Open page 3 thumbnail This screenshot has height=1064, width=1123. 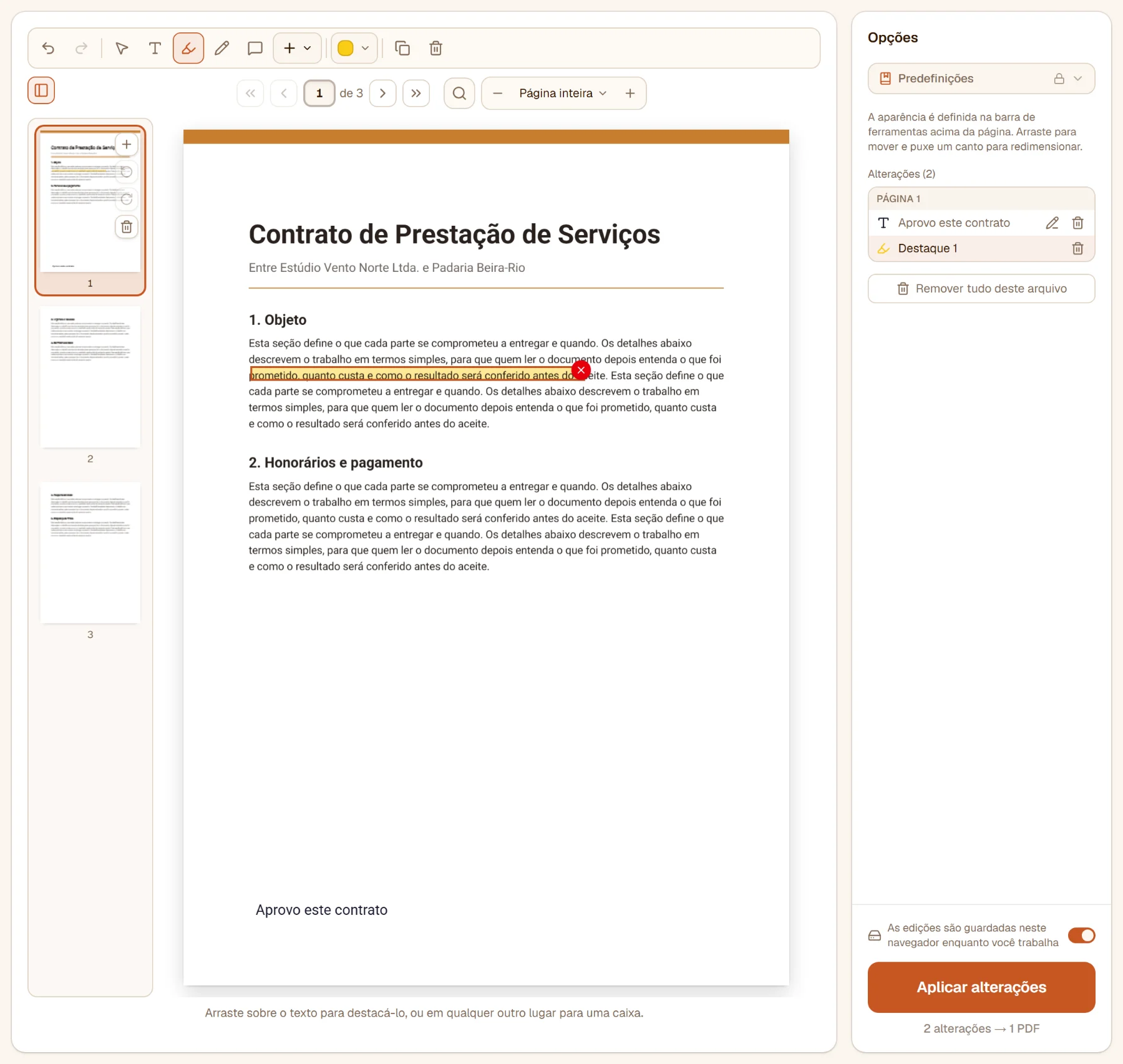[x=90, y=553]
